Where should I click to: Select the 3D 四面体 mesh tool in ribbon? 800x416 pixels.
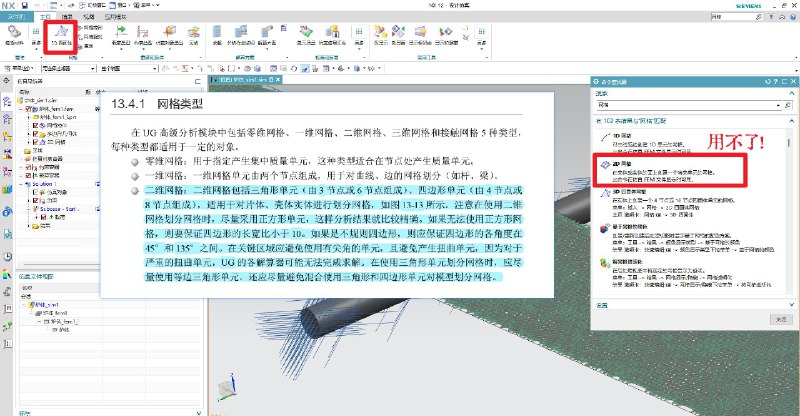(x=61, y=35)
